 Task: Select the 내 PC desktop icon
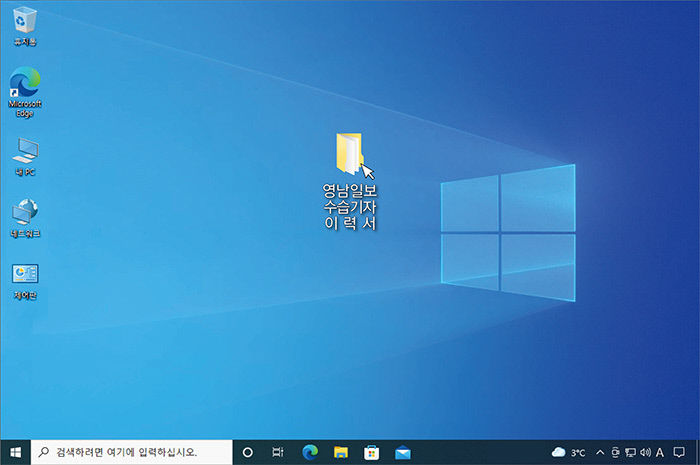click(25, 156)
